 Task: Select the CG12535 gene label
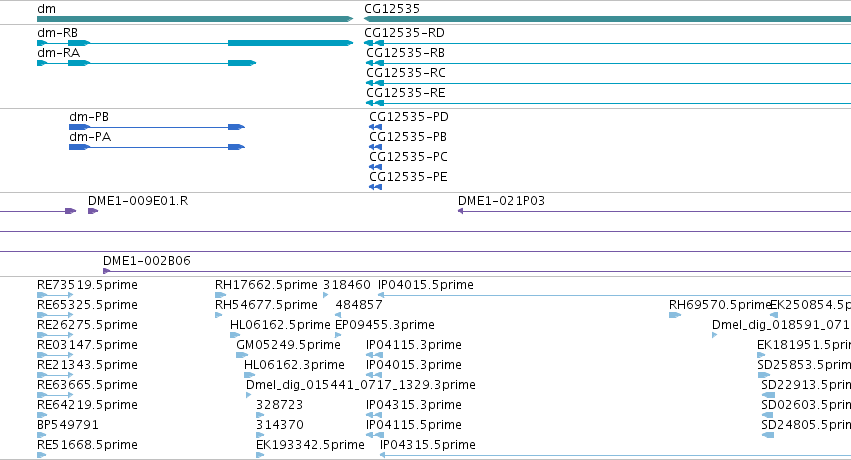tap(392, 9)
